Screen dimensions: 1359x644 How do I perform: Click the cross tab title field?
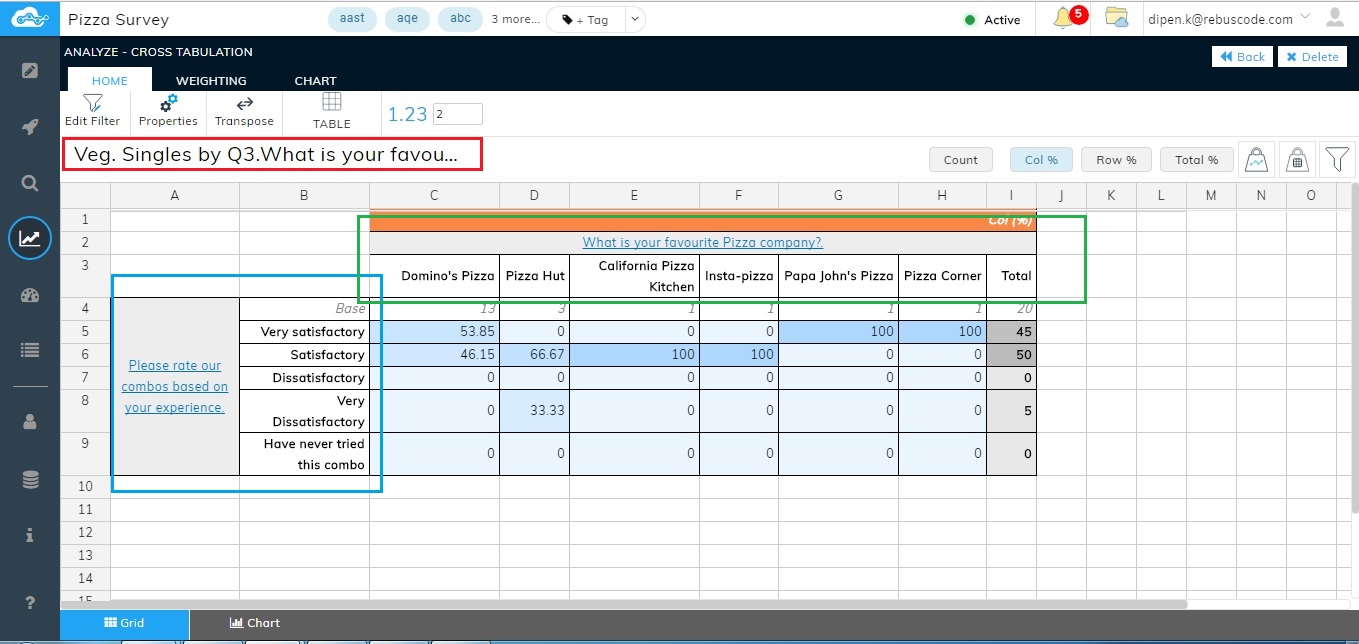pyautogui.click(x=272, y=154)
